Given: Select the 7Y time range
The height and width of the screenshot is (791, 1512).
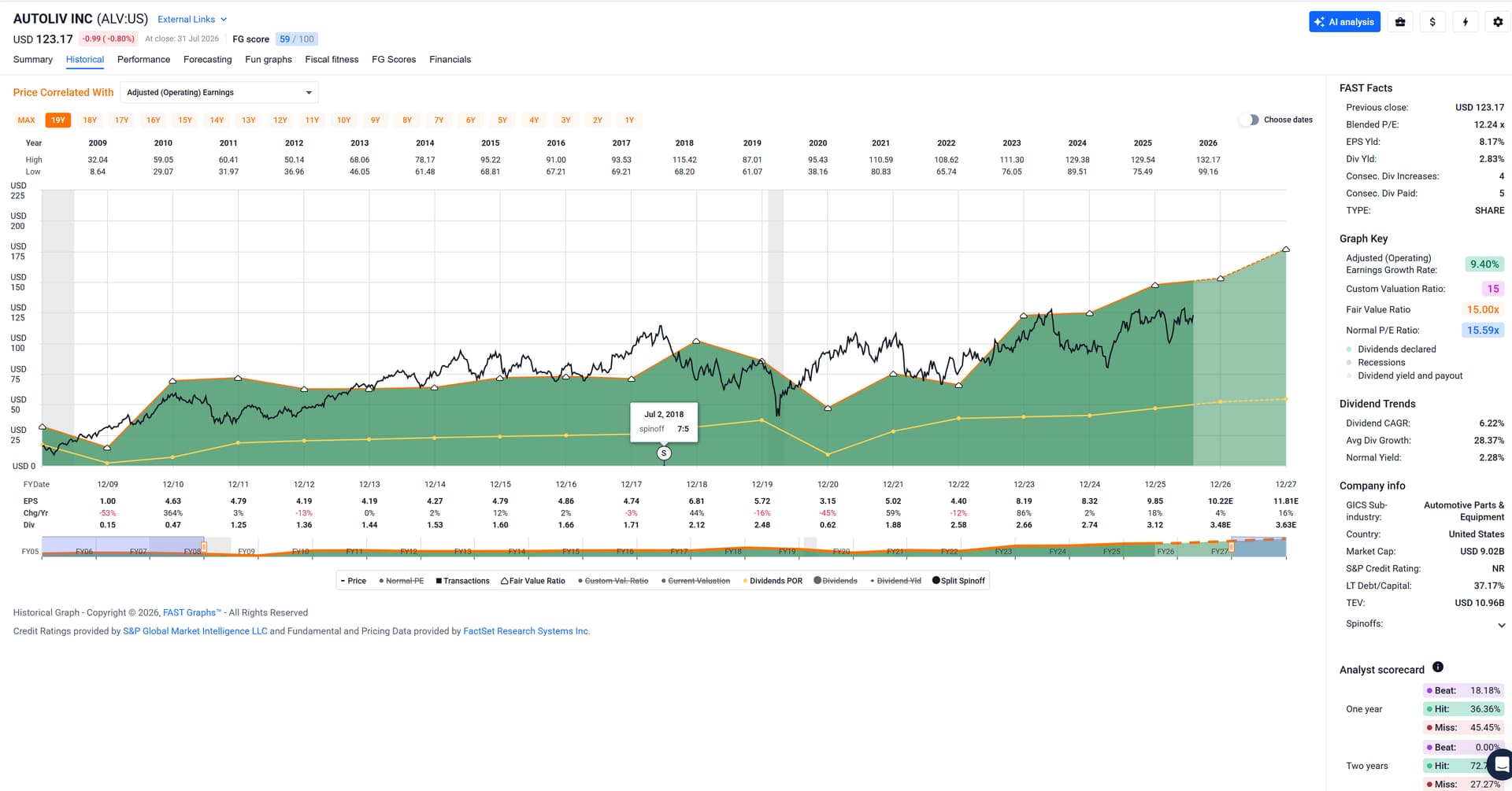Looking at the screenshot, I should (x=439, y=120).
